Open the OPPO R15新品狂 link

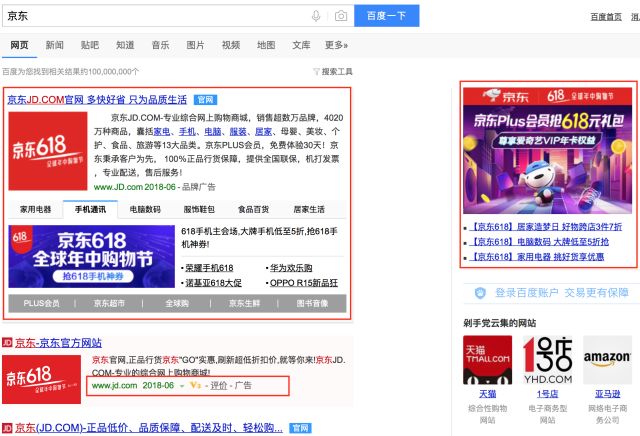pyautogui.click(x=304, y=283)
